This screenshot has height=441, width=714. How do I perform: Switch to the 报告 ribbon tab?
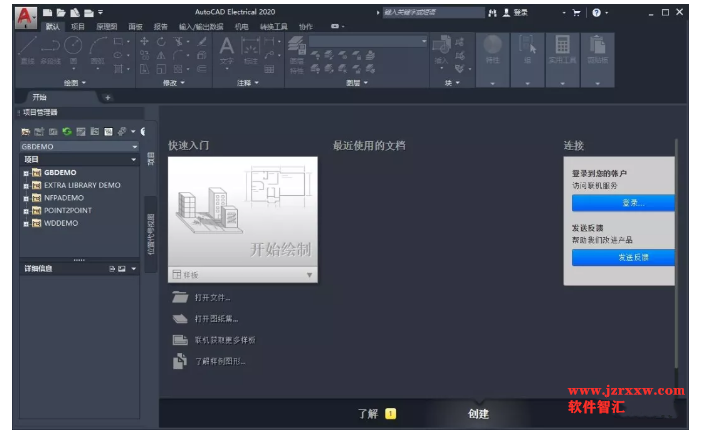pos(160,27)
